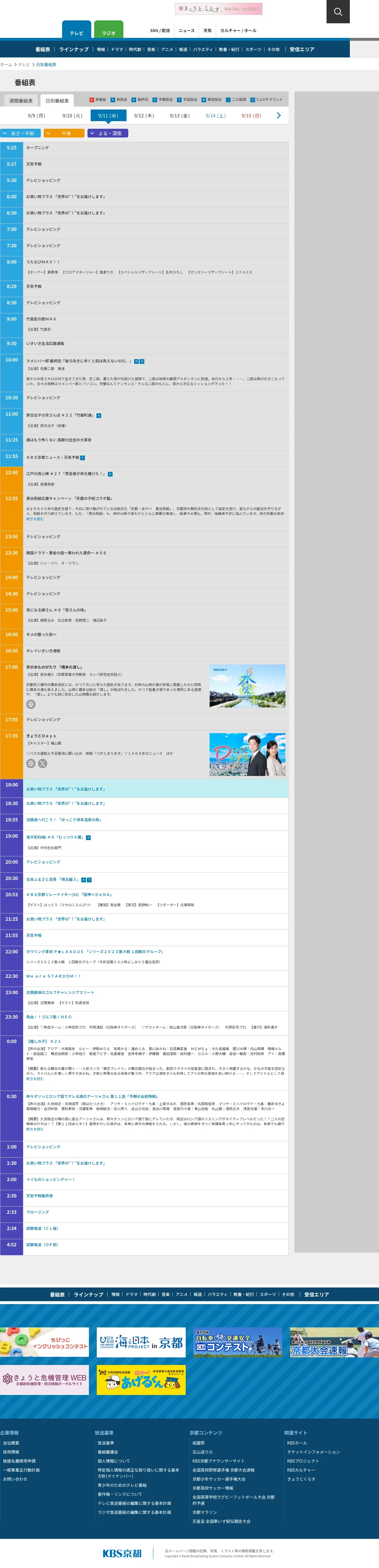This screenshot has height=1568, width=379.
Task: Open ニュース in the header menu
Action: click(x=187, y=30)
